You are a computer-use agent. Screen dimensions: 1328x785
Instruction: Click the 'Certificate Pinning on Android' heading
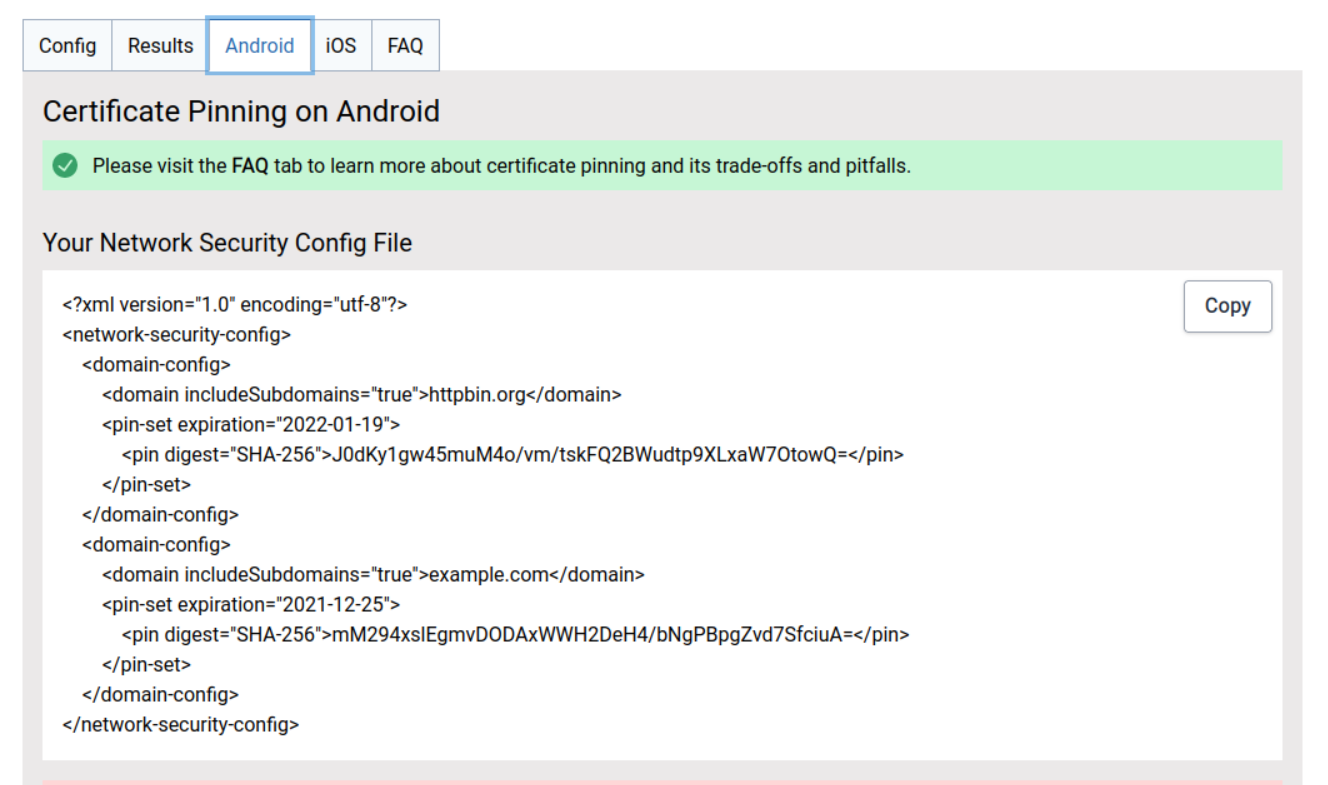click(x=241, y=111)
